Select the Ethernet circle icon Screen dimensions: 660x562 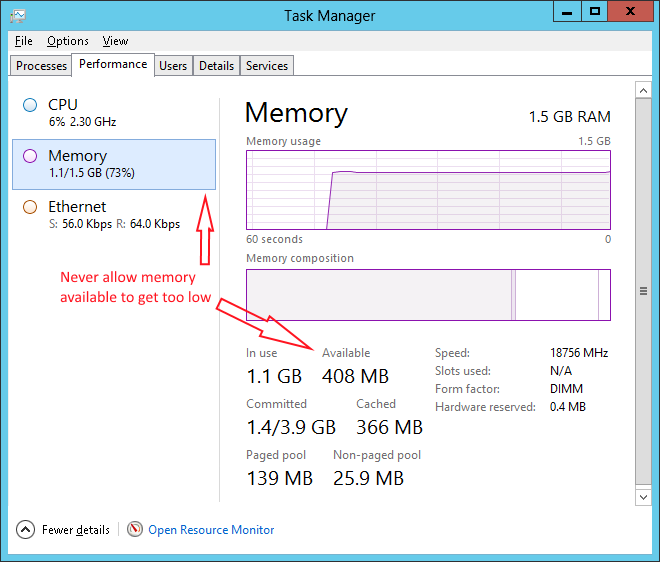(30, 207)
